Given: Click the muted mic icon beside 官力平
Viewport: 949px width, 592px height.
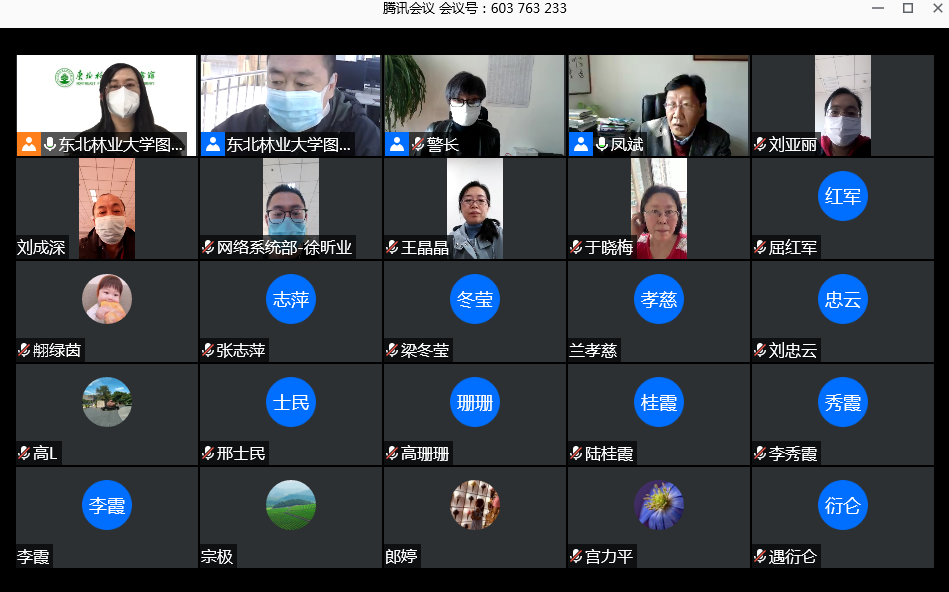Looking at the screenshot, I should tap(576, 557).
